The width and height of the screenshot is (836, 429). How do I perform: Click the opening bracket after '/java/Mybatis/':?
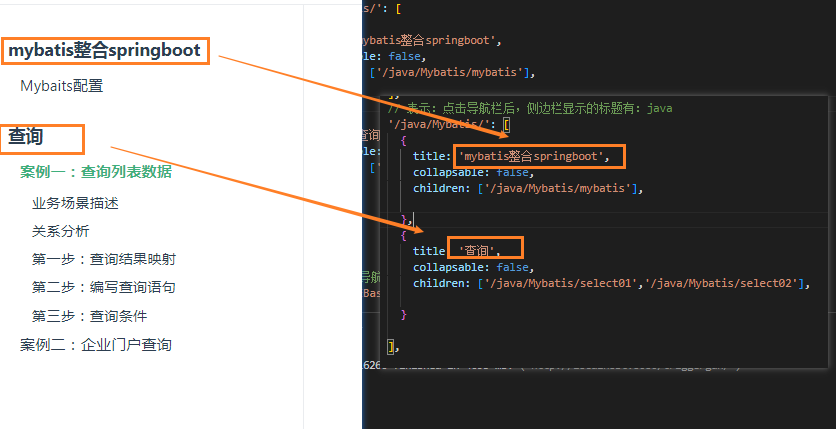point(507,124)
